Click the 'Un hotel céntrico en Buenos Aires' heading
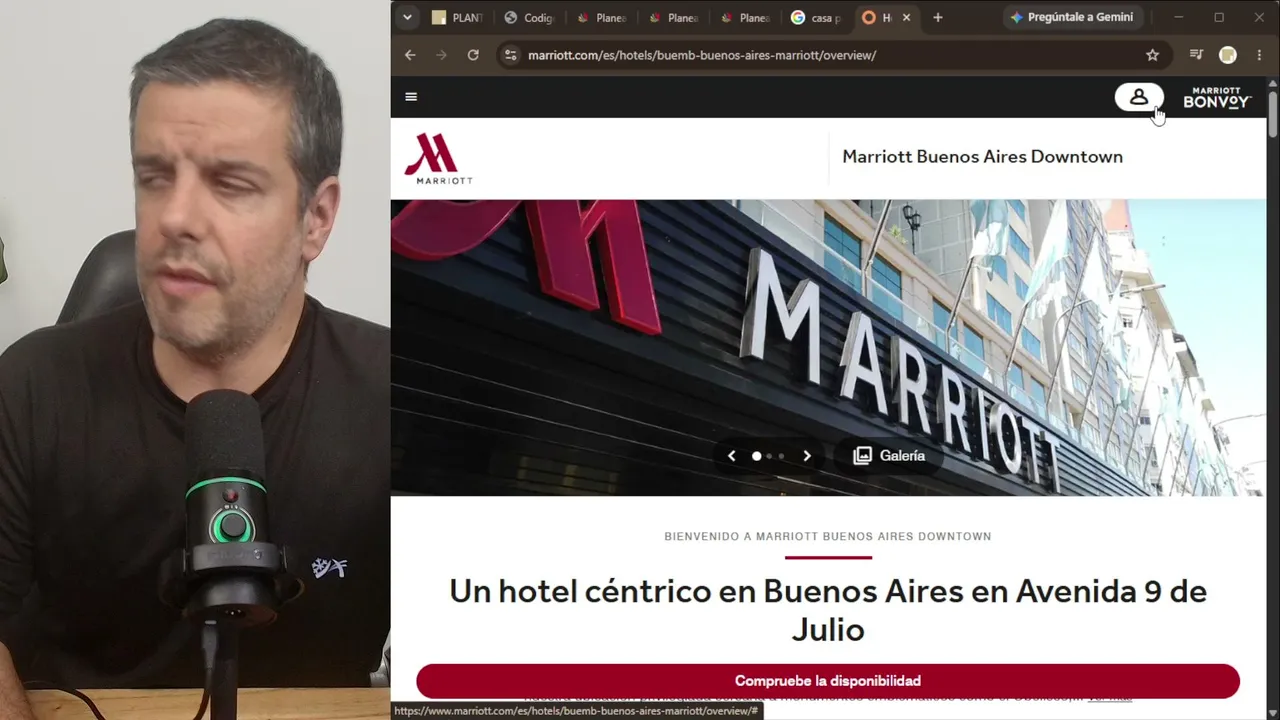Viewport: 1280px width, 720px height. tap(828, 610)
